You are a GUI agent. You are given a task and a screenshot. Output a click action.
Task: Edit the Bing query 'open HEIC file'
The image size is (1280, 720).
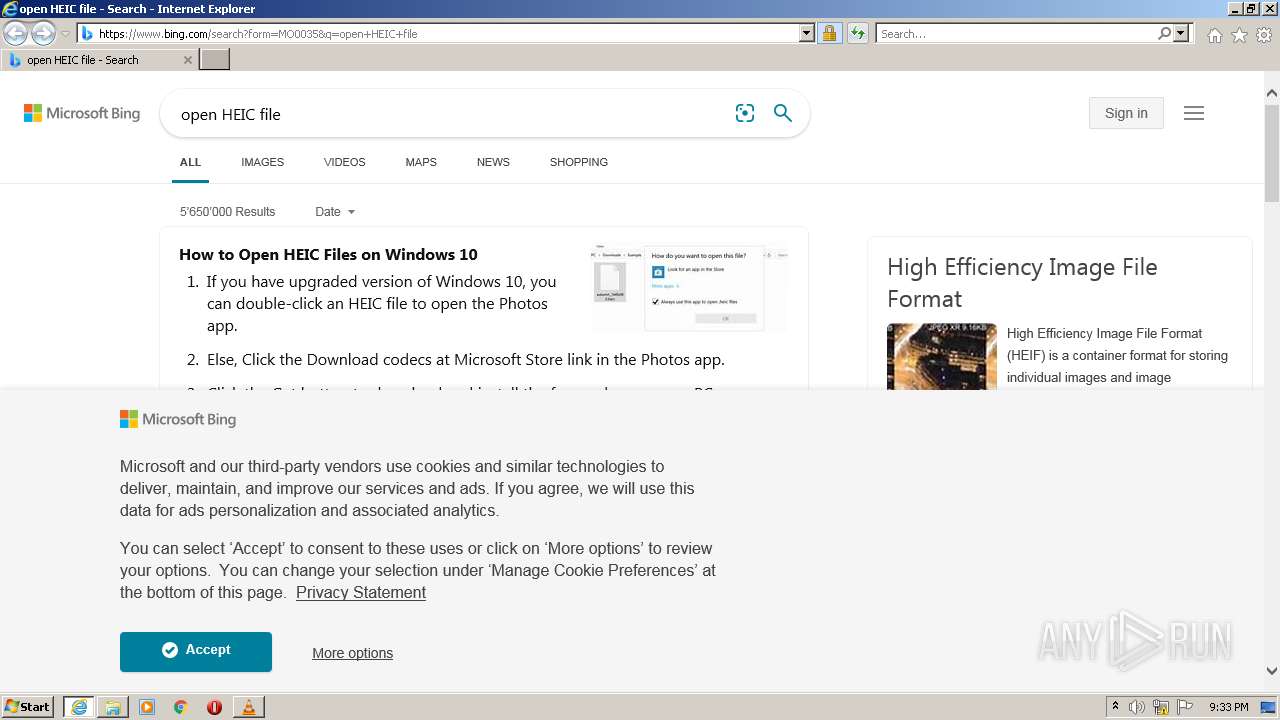(450, 114)
